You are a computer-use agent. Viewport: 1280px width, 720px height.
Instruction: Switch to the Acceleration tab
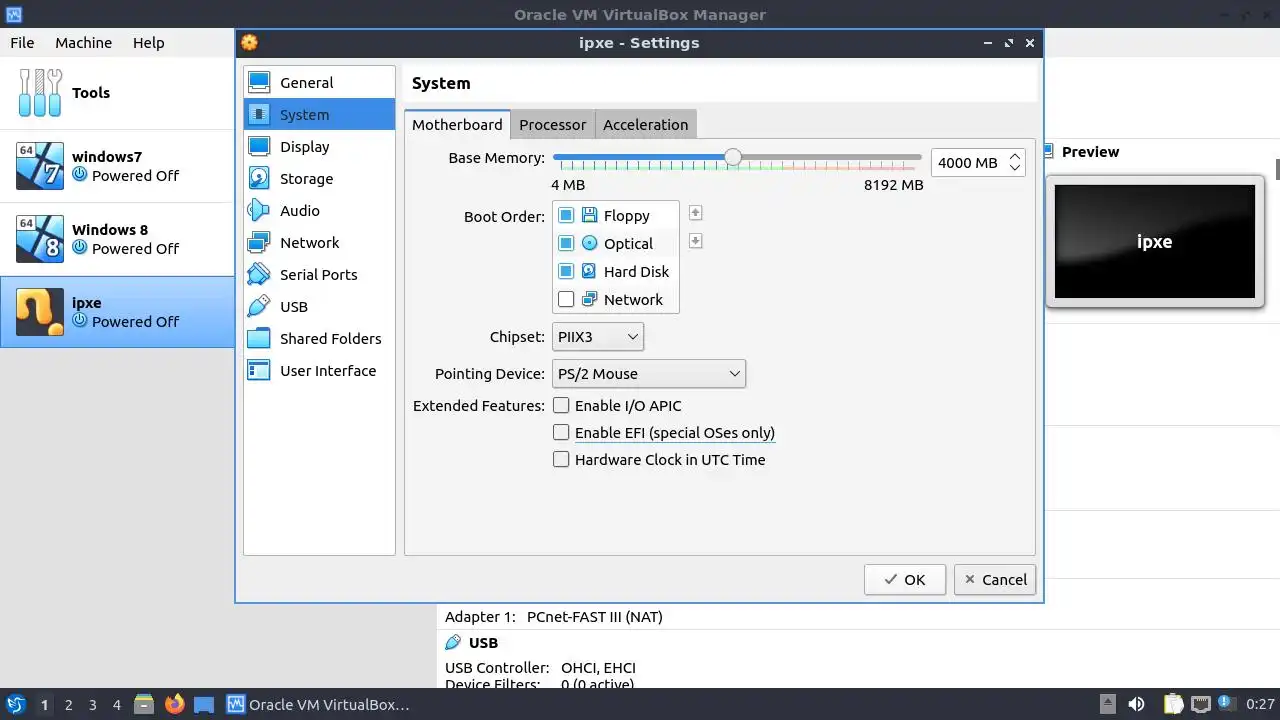(x=645, y=125)
